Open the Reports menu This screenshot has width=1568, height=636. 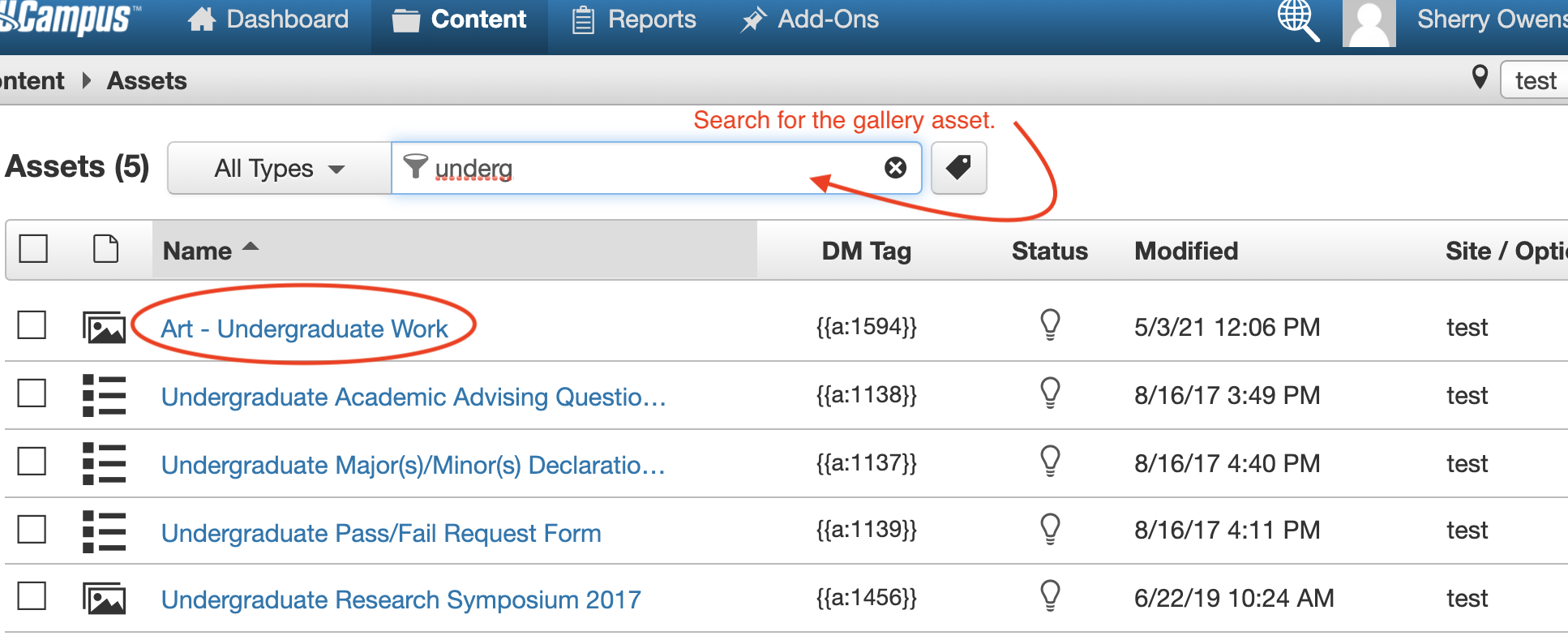(x=634, y=19)
